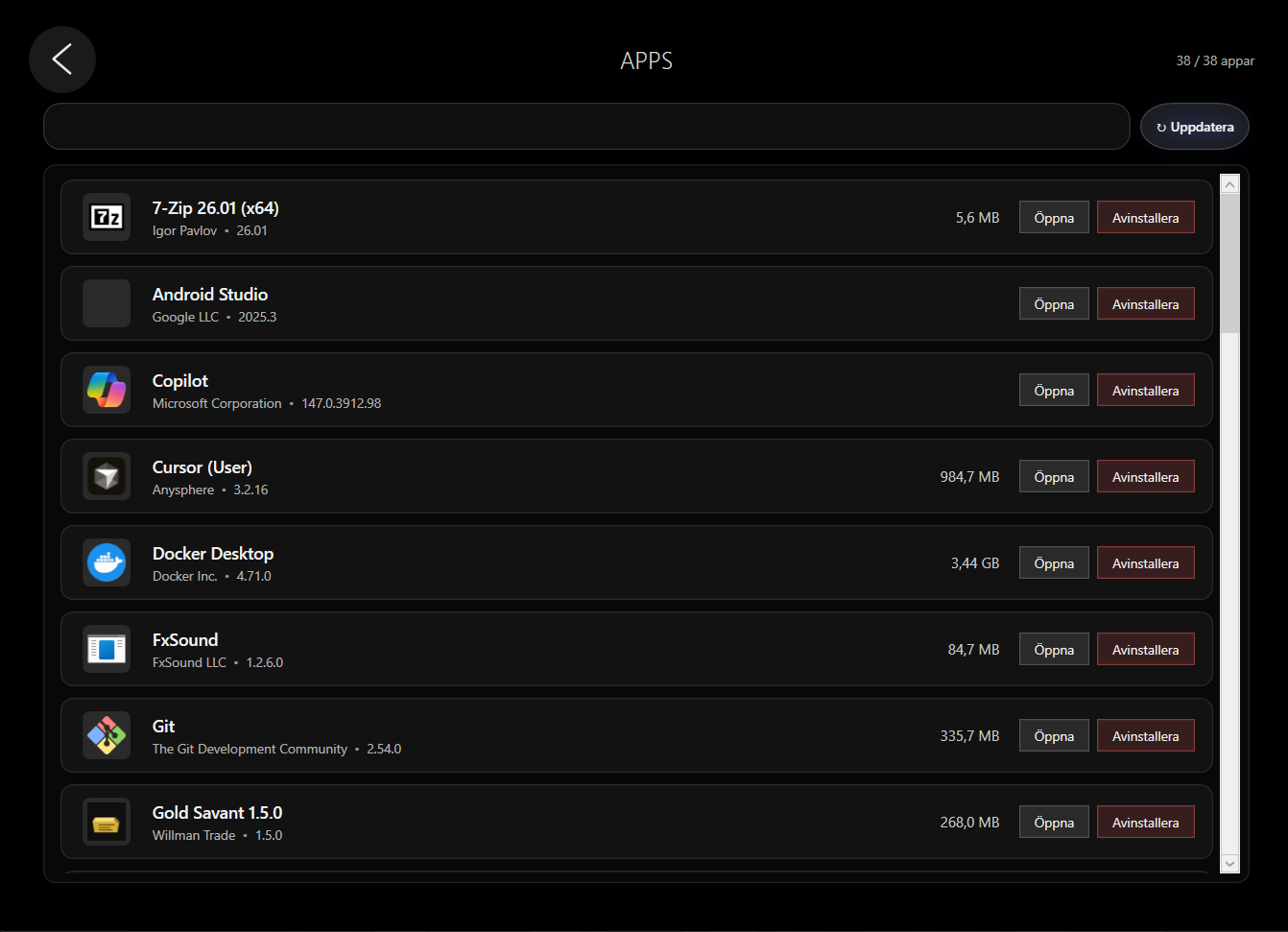This screenshot has width=1288, height=932.
Task: Click the 84,7 MB size value
Action: click(973, 650)
